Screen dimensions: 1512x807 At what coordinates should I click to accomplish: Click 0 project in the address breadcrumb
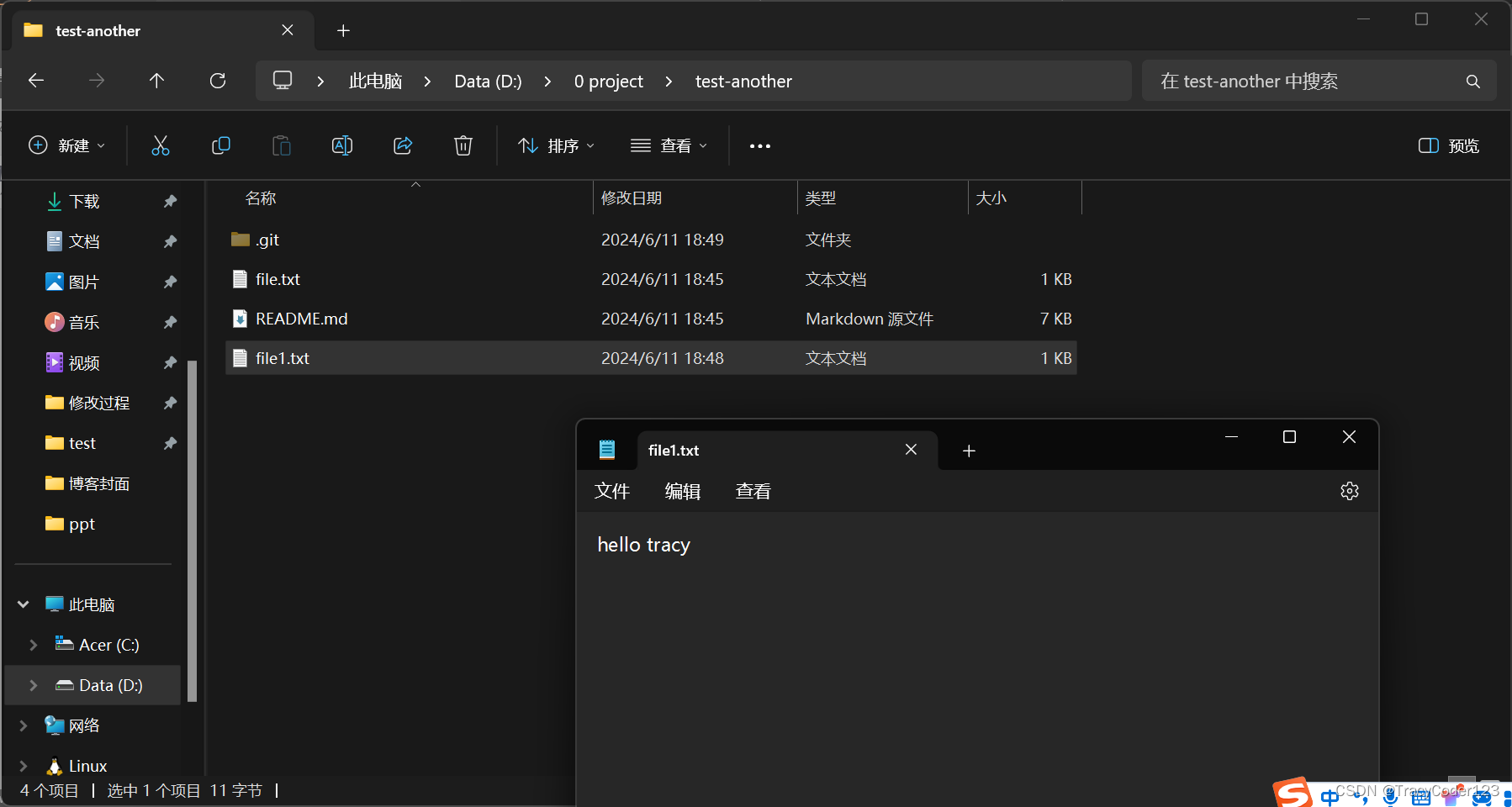pyautogui.click(x=609, y=82)
